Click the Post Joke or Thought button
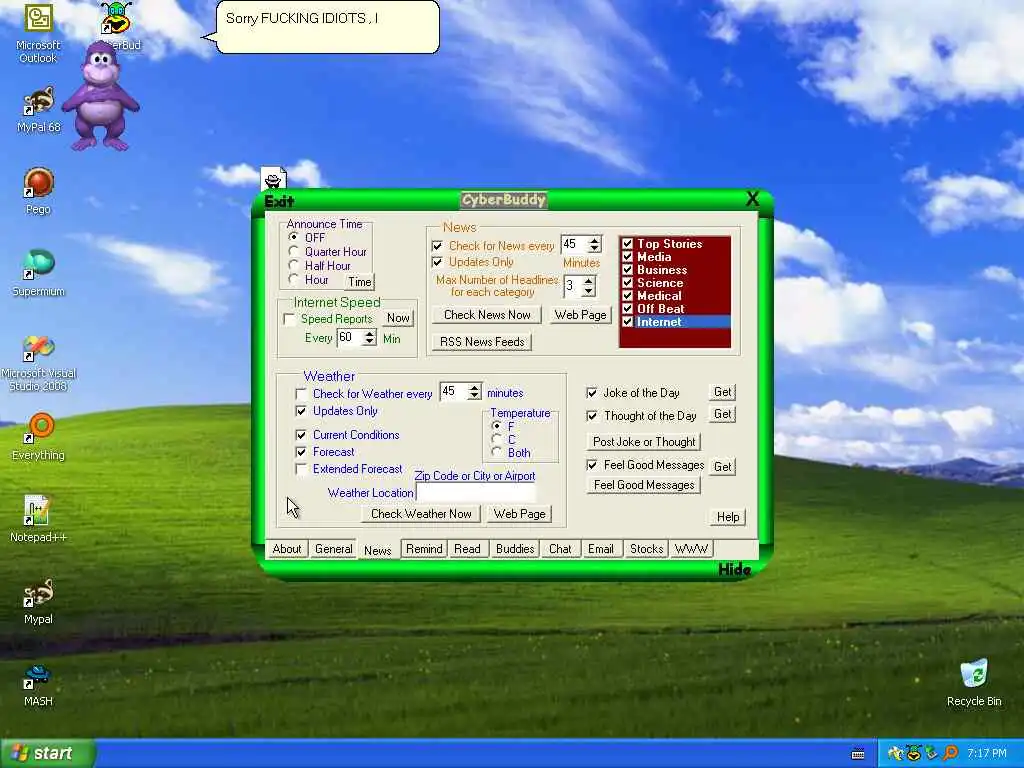This screenshot has width=1024, height=768. [x=644, y=442]
